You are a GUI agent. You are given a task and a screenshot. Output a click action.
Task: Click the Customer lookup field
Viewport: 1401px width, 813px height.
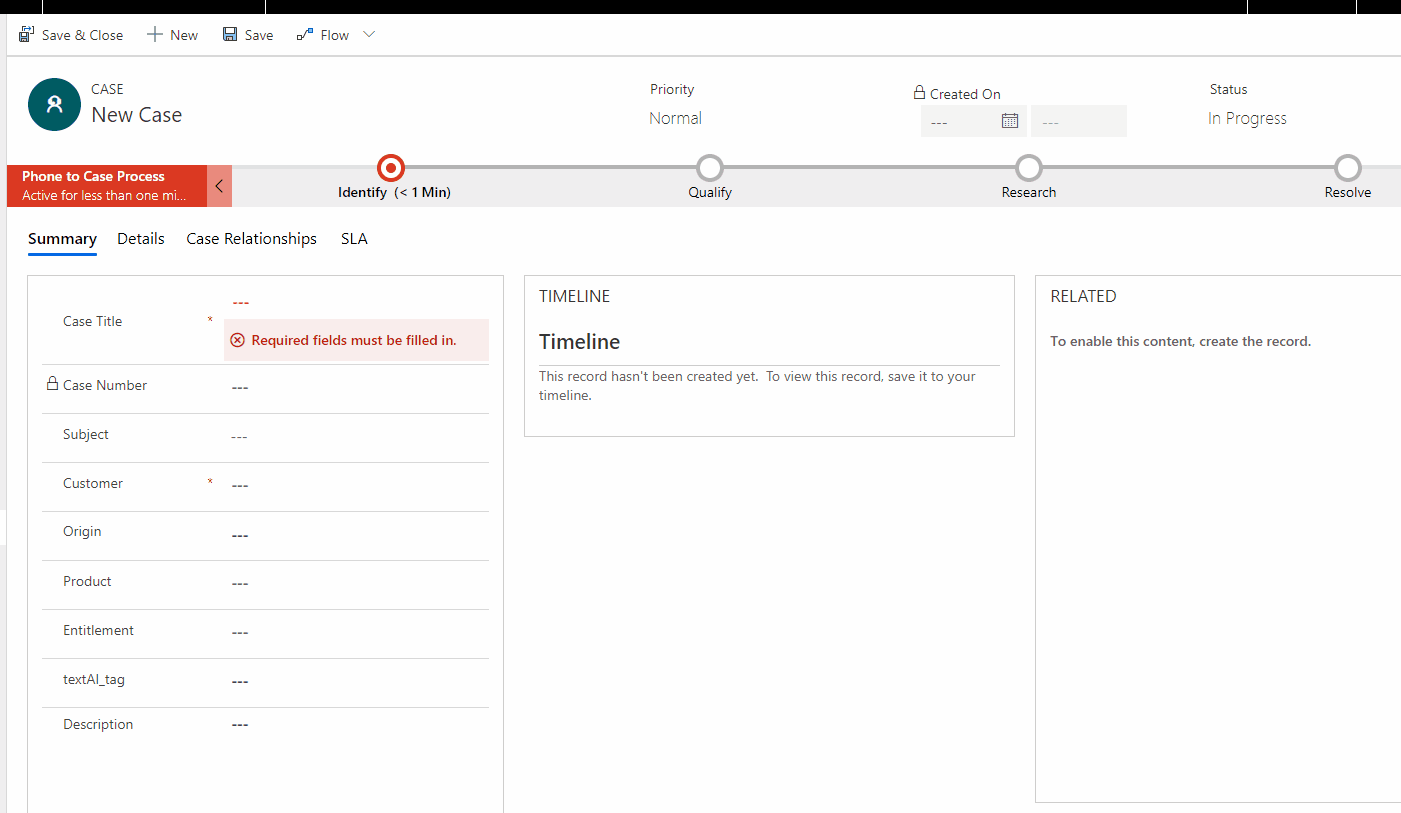tap(356, 486)
